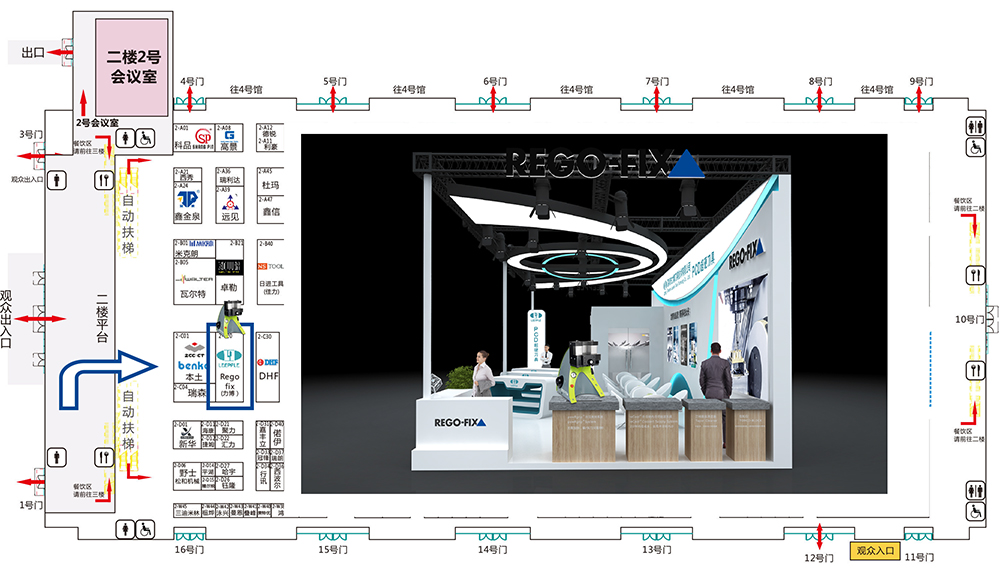Click the 10号门 label
This screenshot has height=576, width=1000.
click(x=970, y=320)
